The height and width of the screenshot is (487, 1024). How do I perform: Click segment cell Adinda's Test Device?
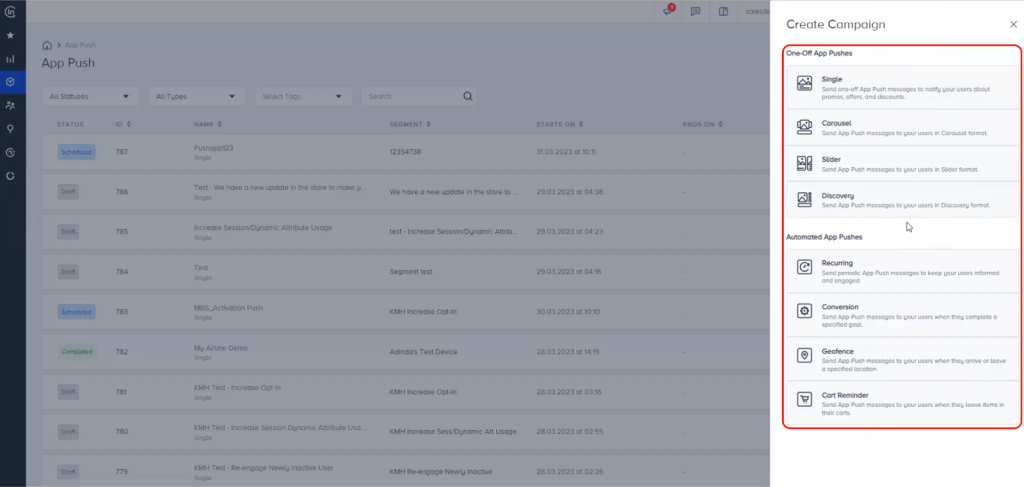pyautogui.click(x=423, y=352)
